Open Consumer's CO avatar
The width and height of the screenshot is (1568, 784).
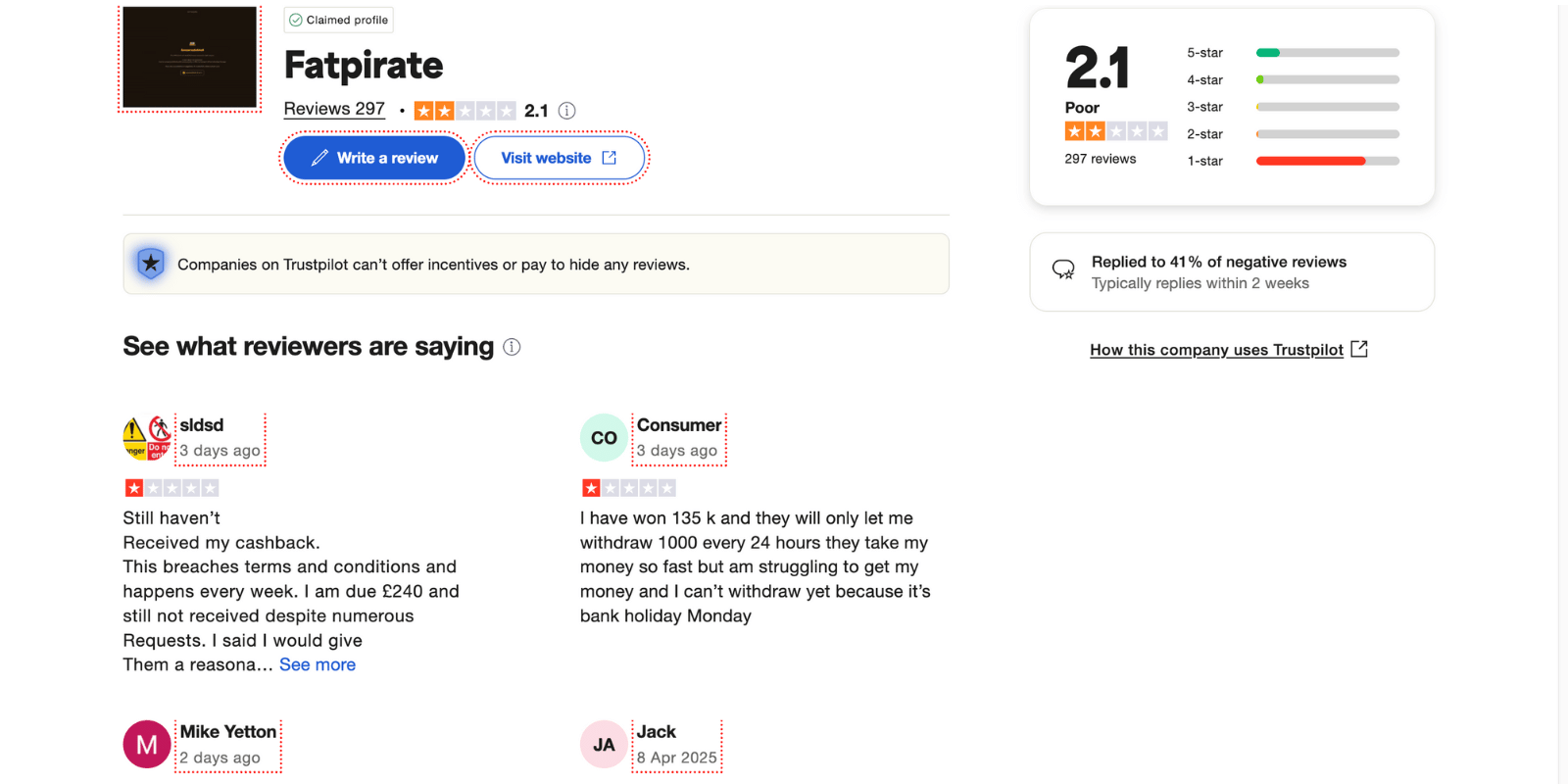[604, 438]
